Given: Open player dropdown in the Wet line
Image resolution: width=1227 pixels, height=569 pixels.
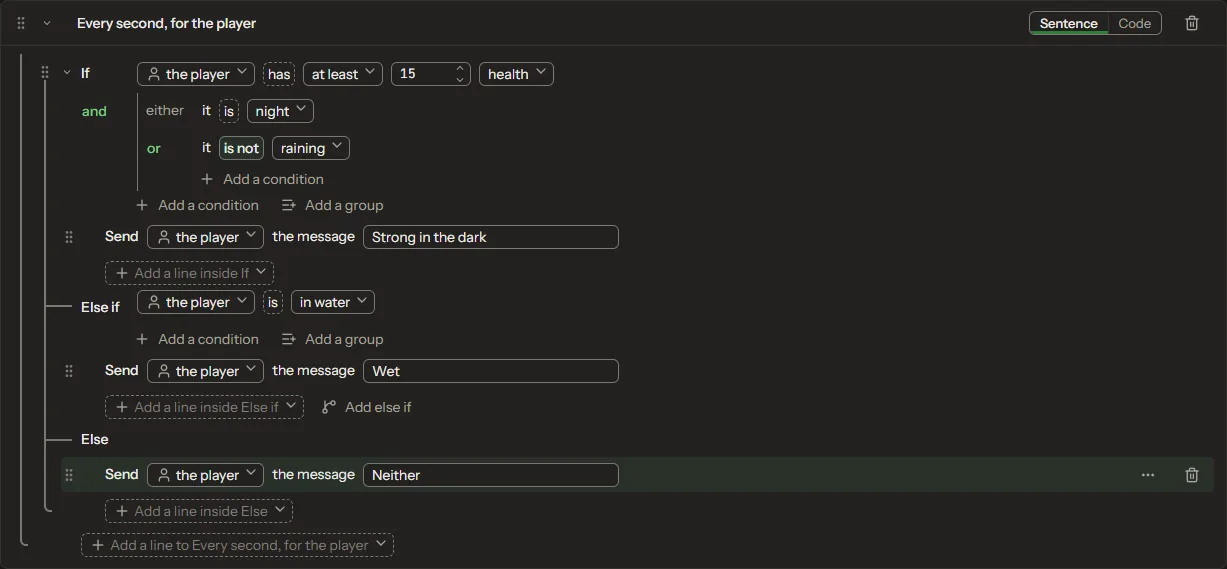Looking at the screenshot, I should click(x=205, y=371).
